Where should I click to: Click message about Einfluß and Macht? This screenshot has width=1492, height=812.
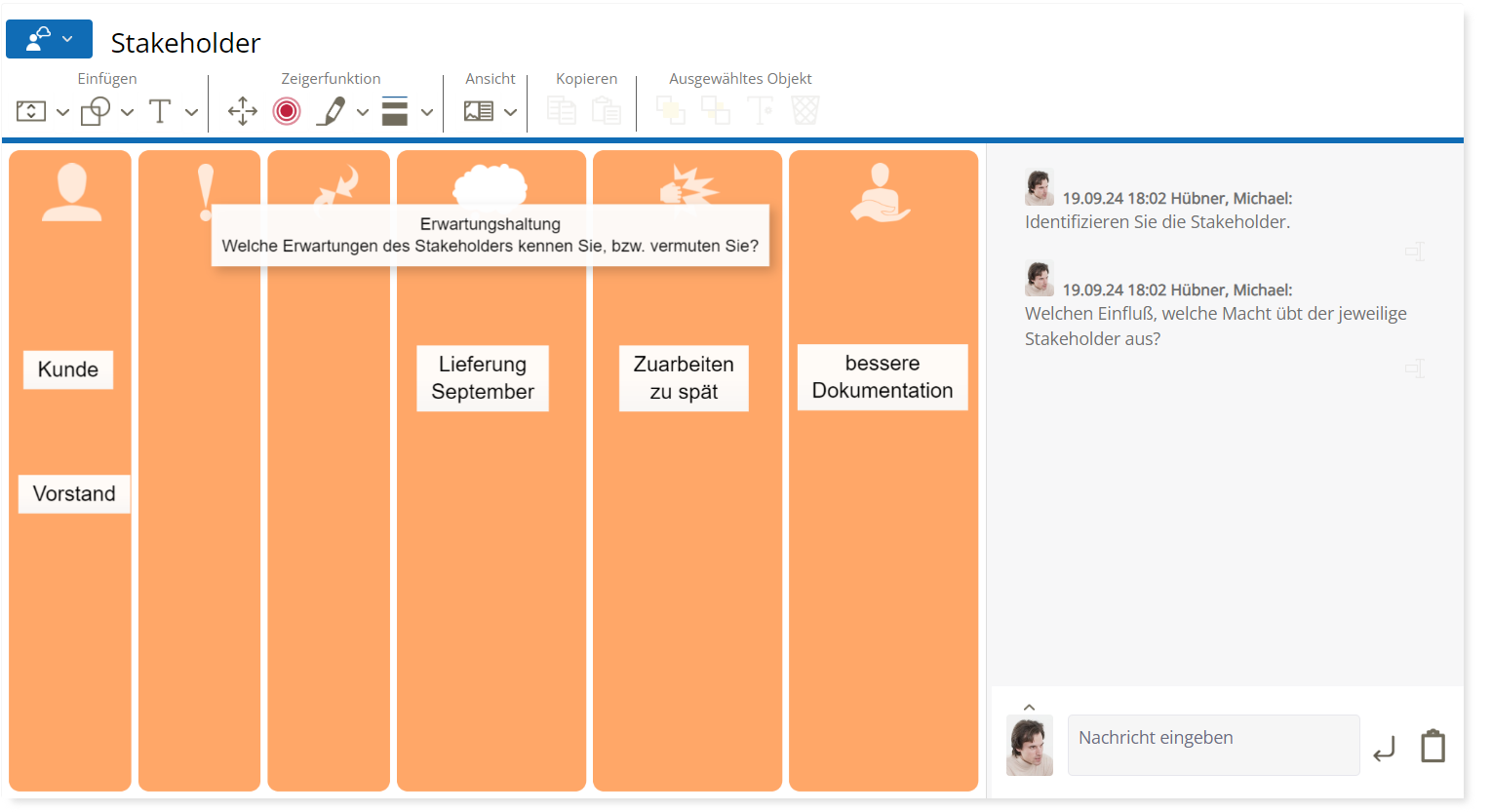[1216, 326]
